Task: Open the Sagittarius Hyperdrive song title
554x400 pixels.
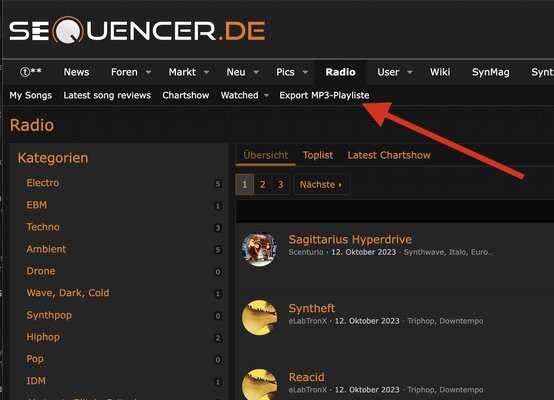Action: (x=350, y=239)
